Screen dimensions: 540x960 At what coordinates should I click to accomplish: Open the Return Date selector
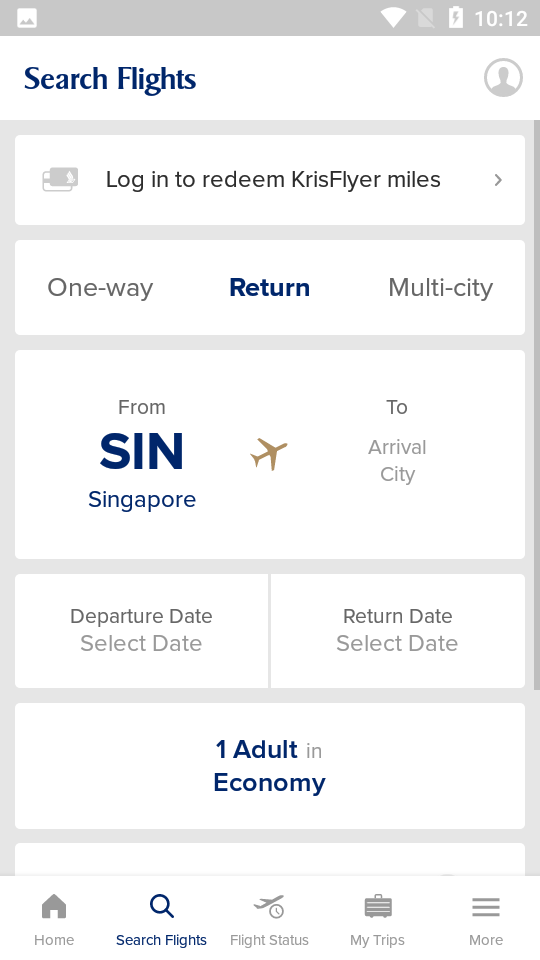398,631
